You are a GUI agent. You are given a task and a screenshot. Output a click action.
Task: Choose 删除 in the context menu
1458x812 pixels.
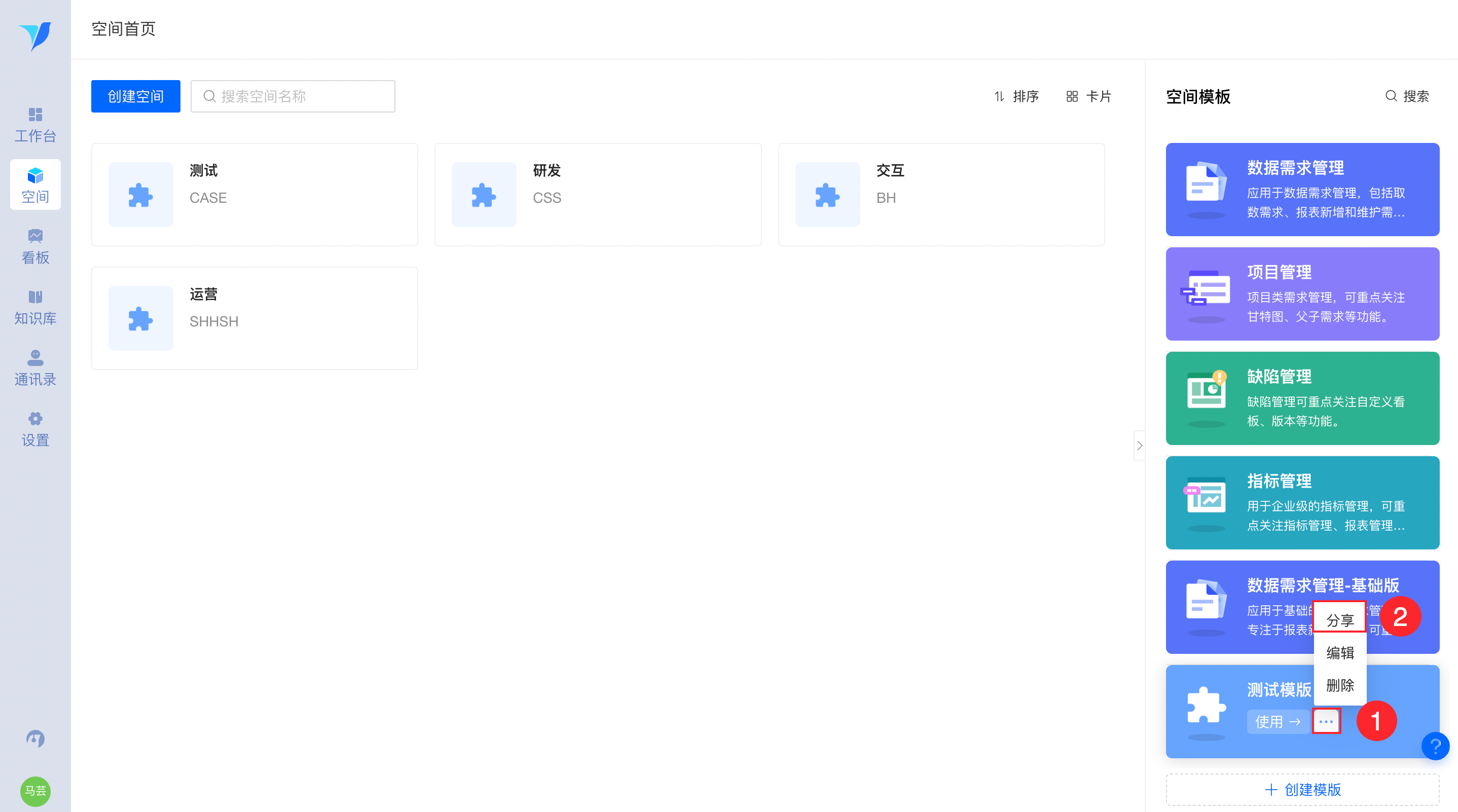click(1340, 685)
